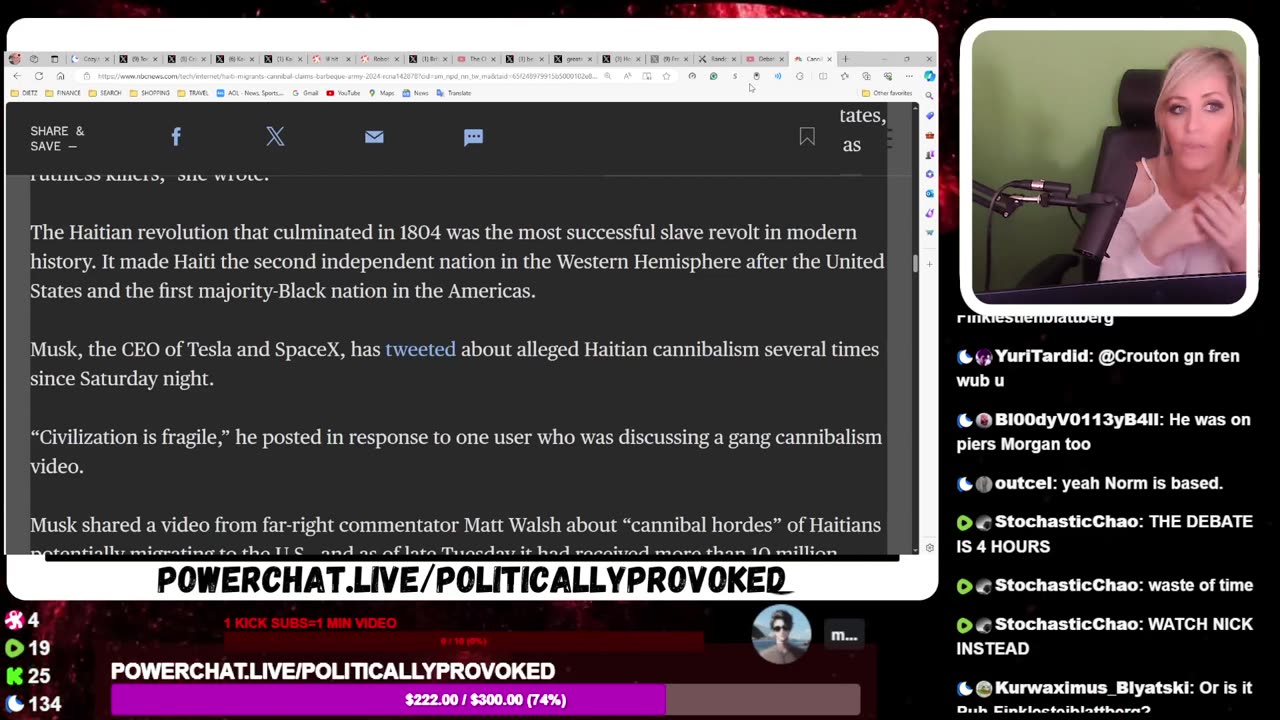Open browser profile avatar

coord(15,59)
